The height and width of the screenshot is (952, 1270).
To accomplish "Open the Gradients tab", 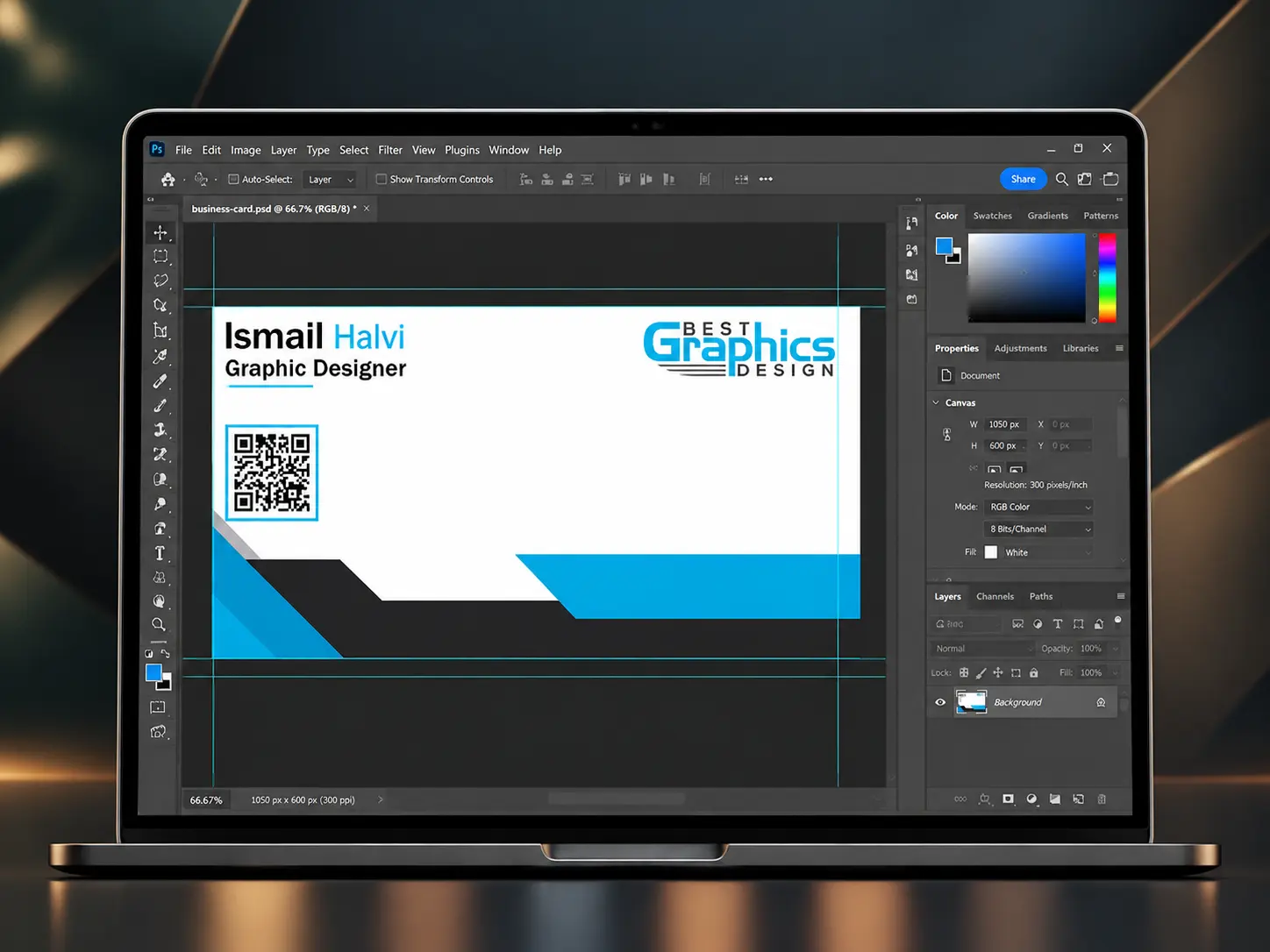I will tap(1048, 216).
